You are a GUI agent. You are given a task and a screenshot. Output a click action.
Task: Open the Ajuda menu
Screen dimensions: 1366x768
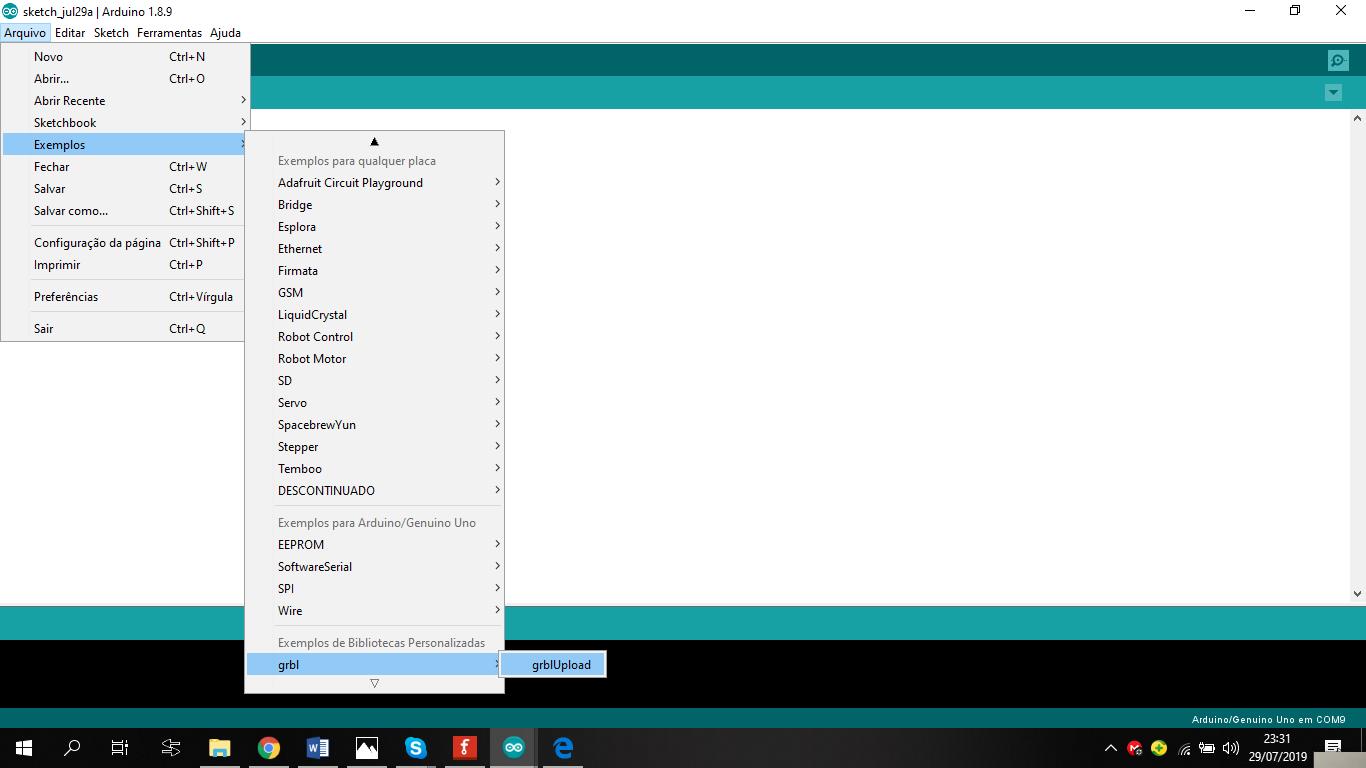coord(225,32)
